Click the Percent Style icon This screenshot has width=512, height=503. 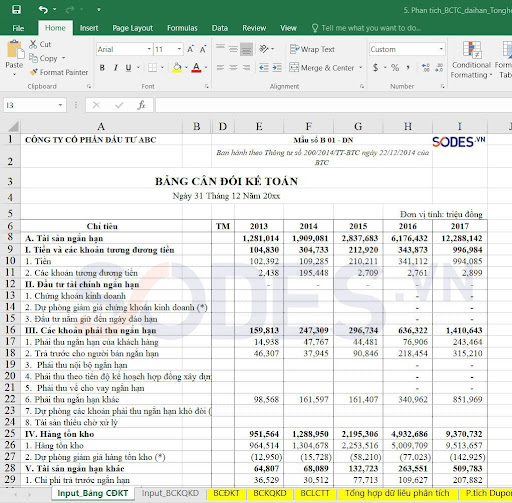click(x=395, y=68)
